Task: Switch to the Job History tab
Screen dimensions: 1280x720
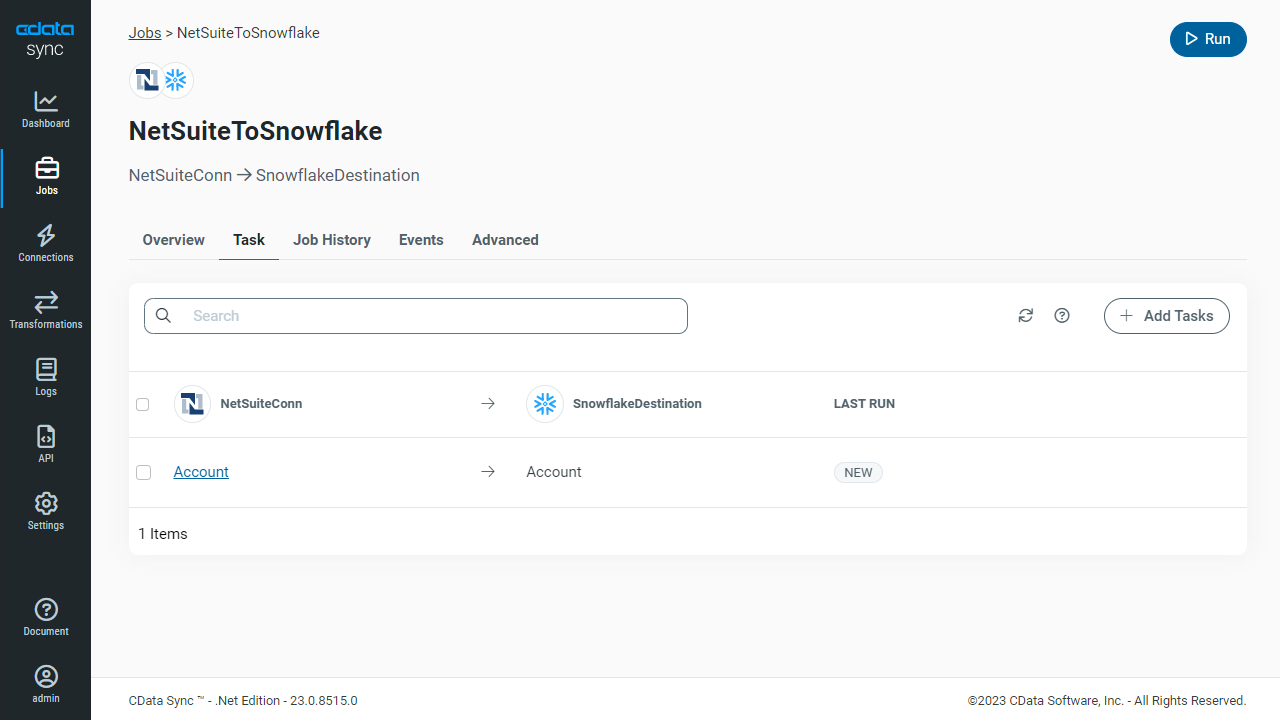Action: coord(331,240)
